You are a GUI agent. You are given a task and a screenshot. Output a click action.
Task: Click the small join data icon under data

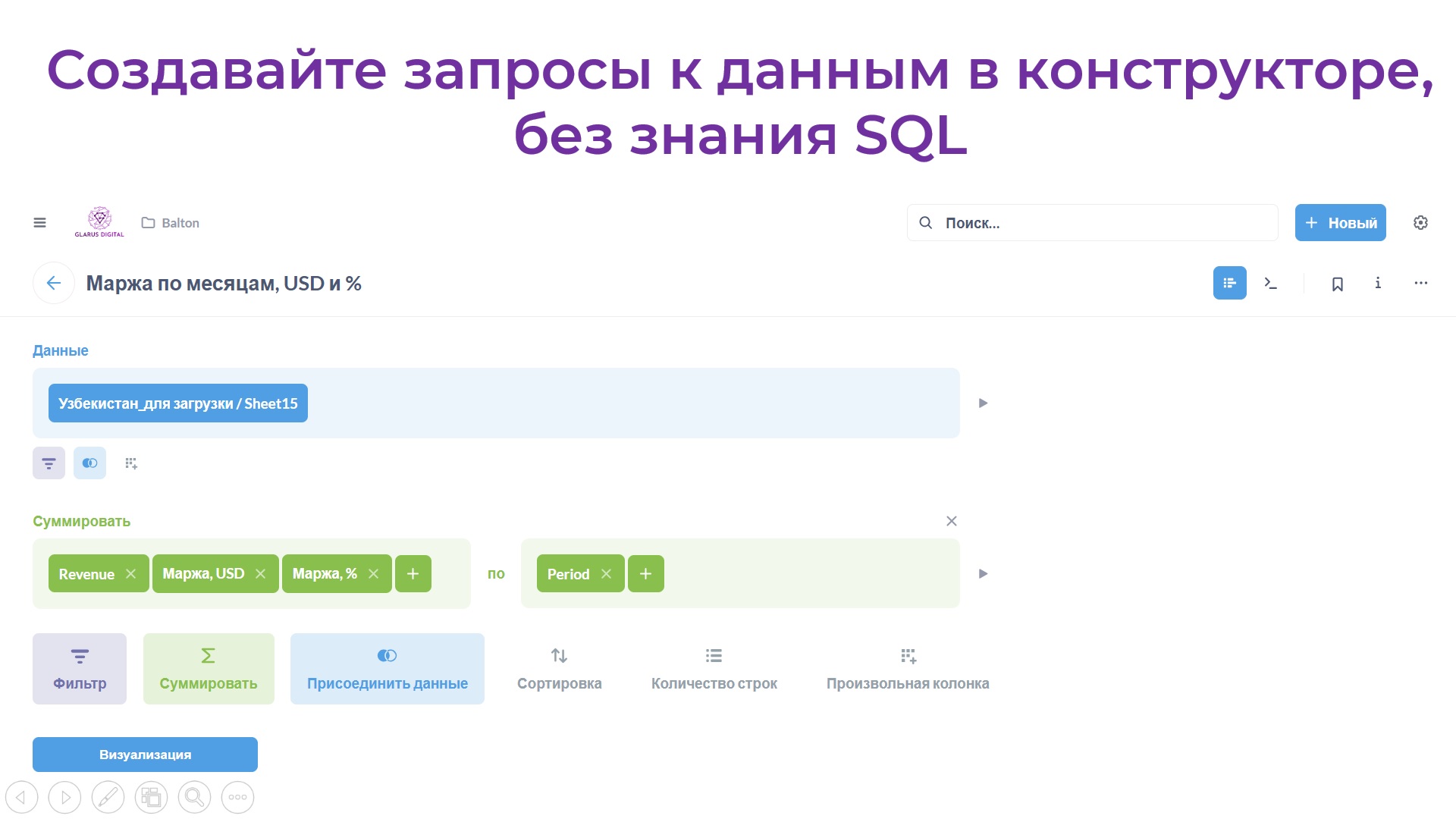coord(89,463)
